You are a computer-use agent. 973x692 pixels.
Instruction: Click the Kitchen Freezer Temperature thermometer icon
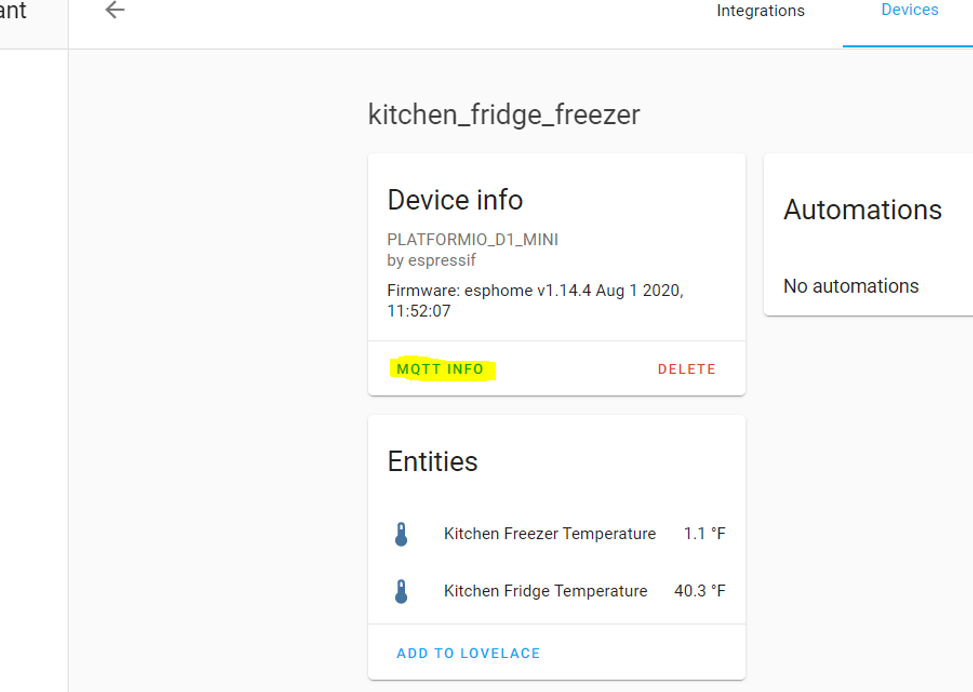pos(401,534)
